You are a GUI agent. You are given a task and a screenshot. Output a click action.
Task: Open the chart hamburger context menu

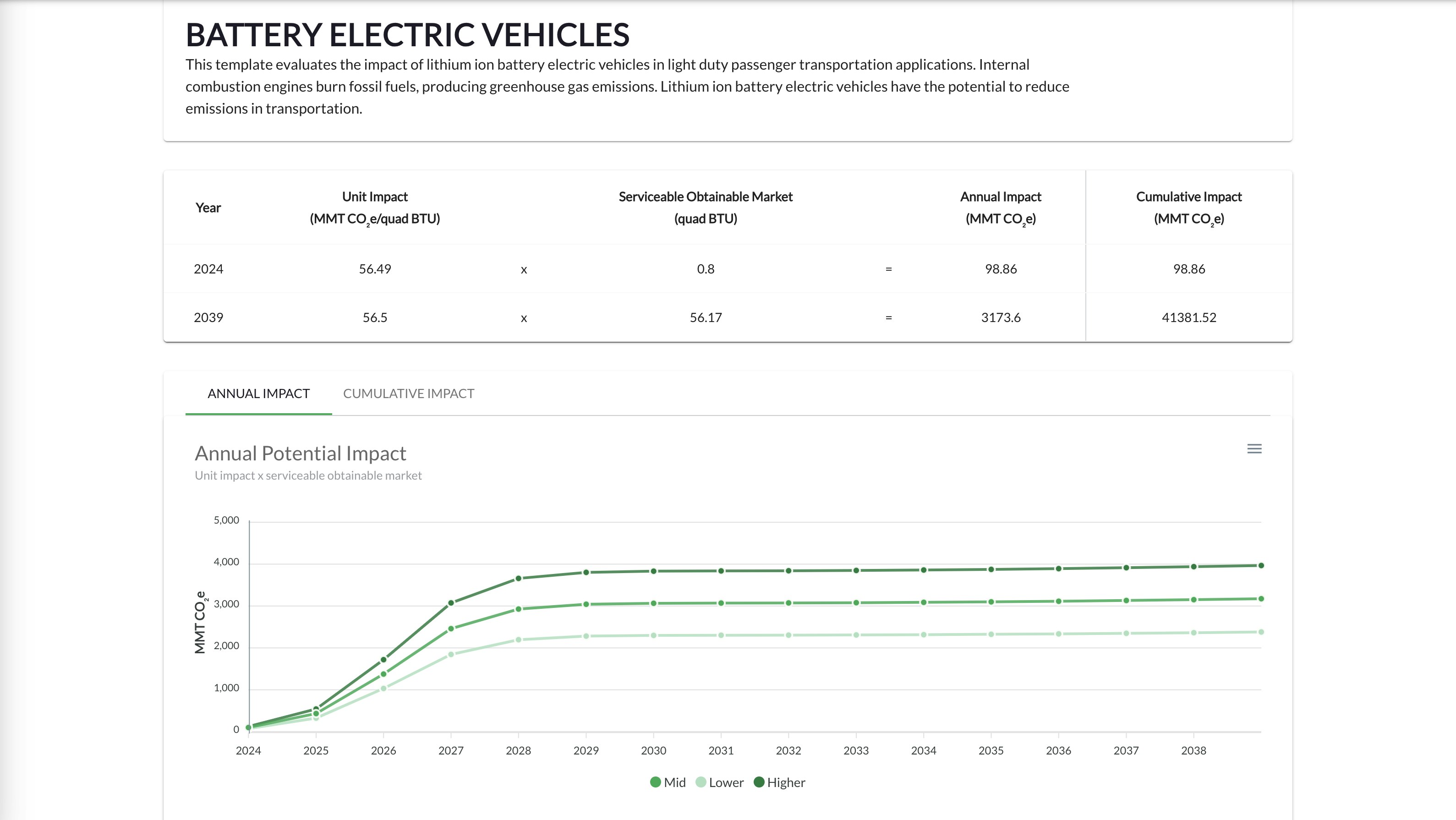click(1254, 449)
